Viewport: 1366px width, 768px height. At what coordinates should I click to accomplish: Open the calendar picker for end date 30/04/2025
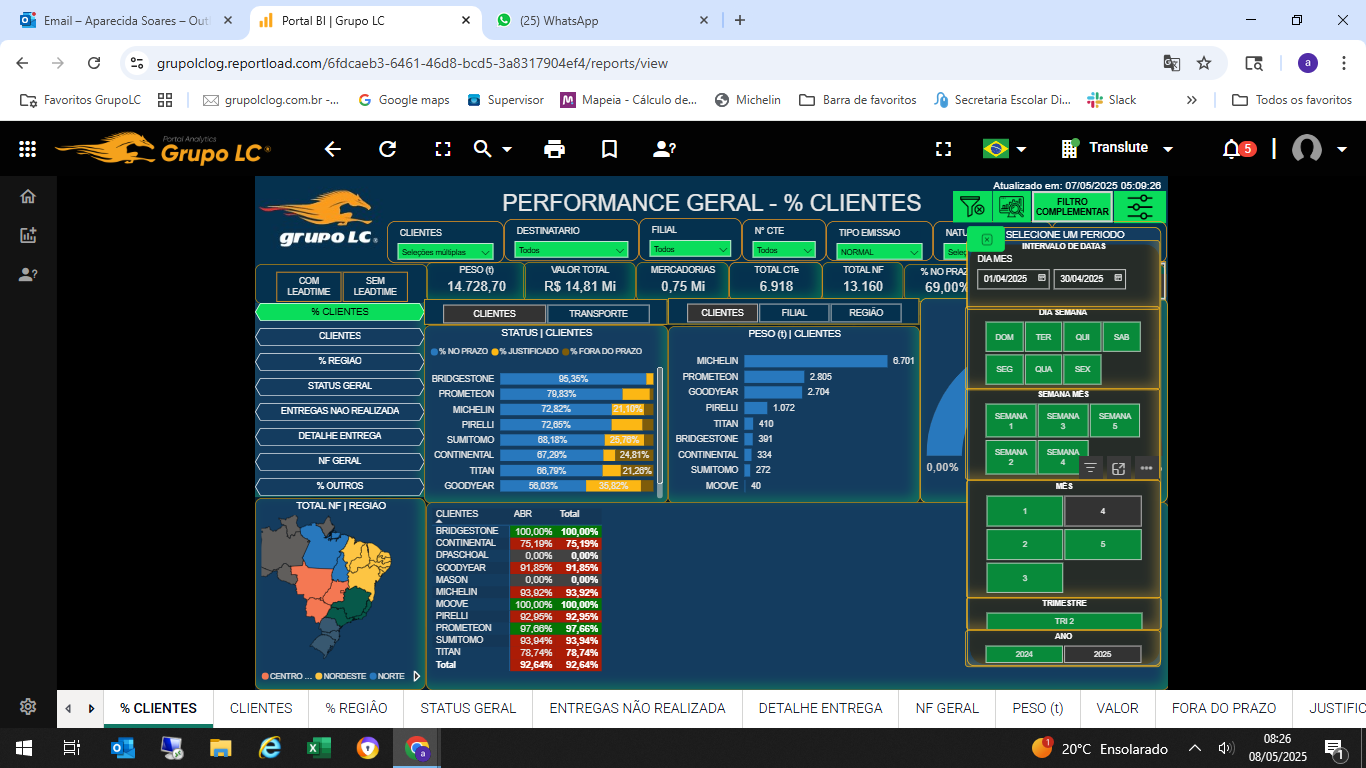1118,278
